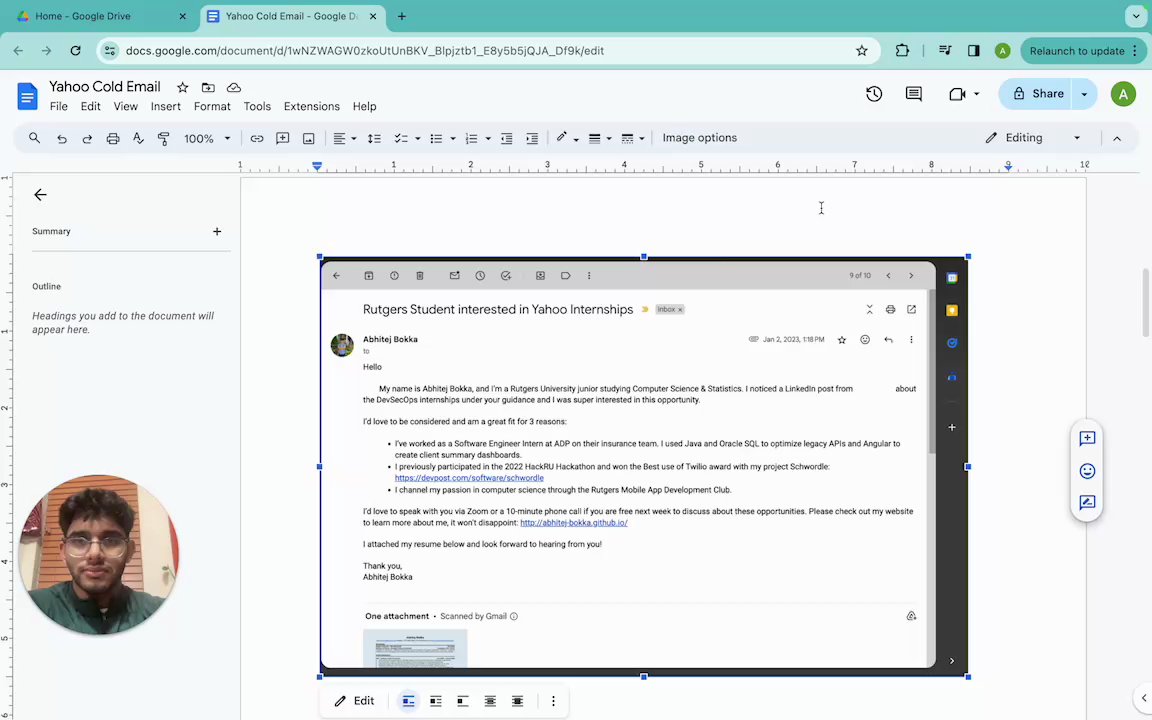Open line and paragraph spacing
1152x720 pixels.
374,138
